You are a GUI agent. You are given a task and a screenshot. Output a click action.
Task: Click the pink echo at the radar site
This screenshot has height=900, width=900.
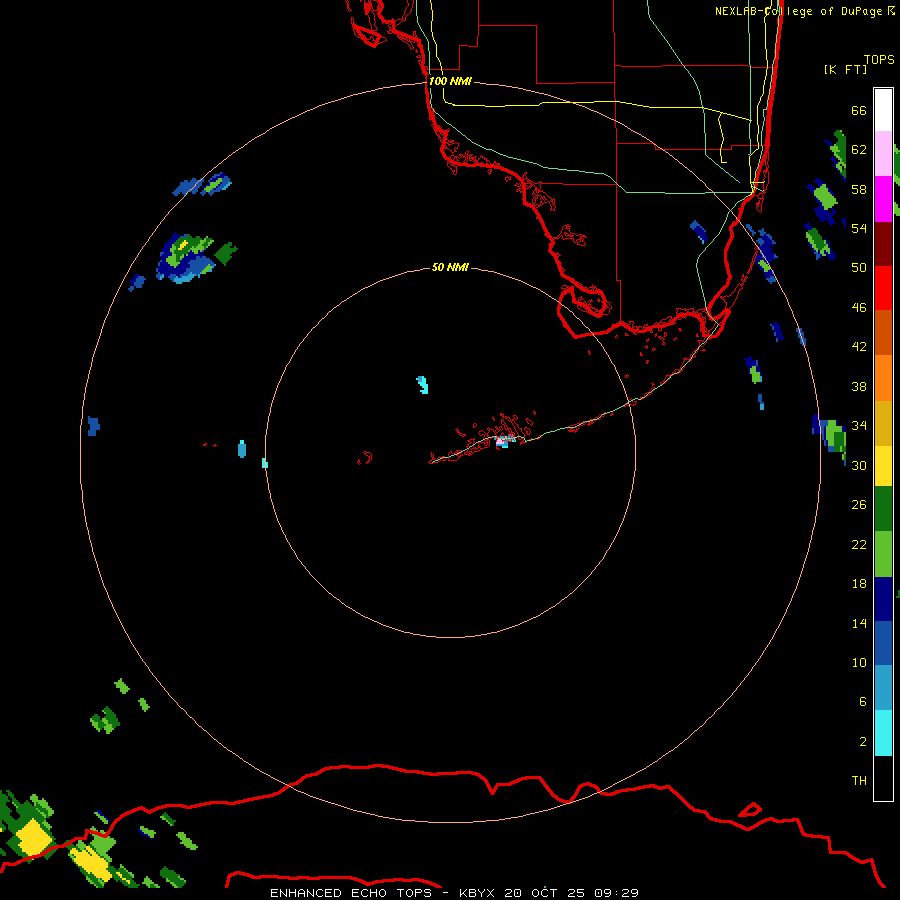click(501, 440)
